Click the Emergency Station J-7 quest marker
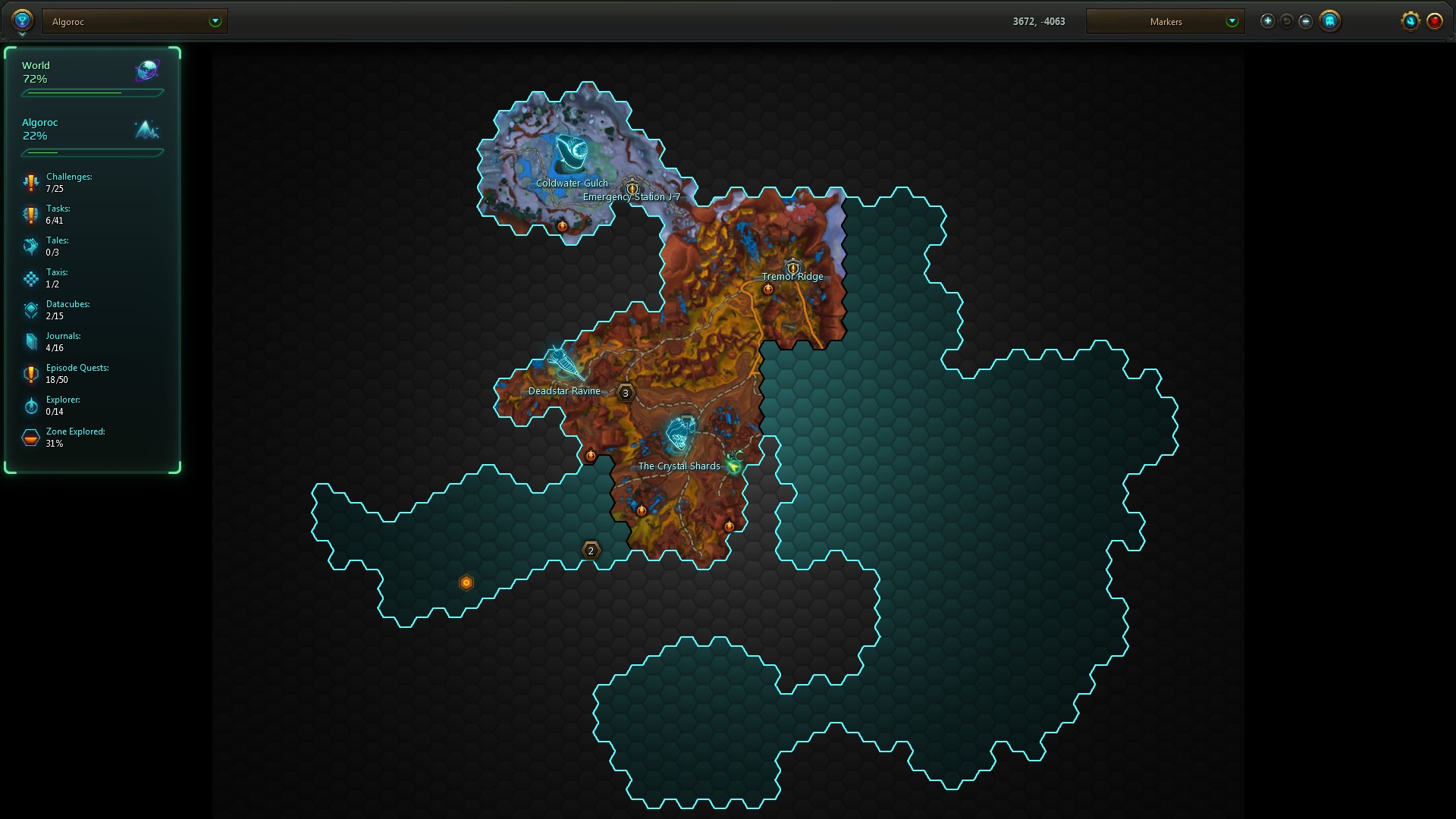Screen dimensions: 1456x819 click(x=632, y=188)
